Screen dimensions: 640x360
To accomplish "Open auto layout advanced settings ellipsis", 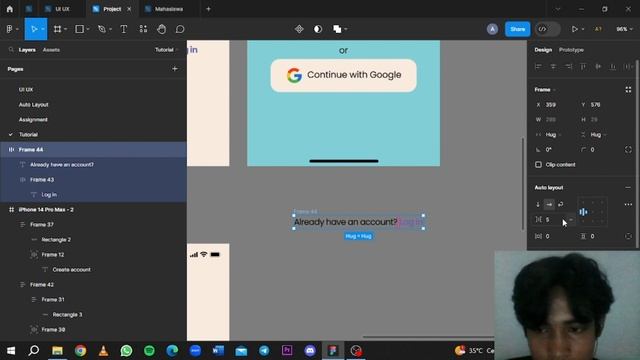I will [x=628, y=204].
